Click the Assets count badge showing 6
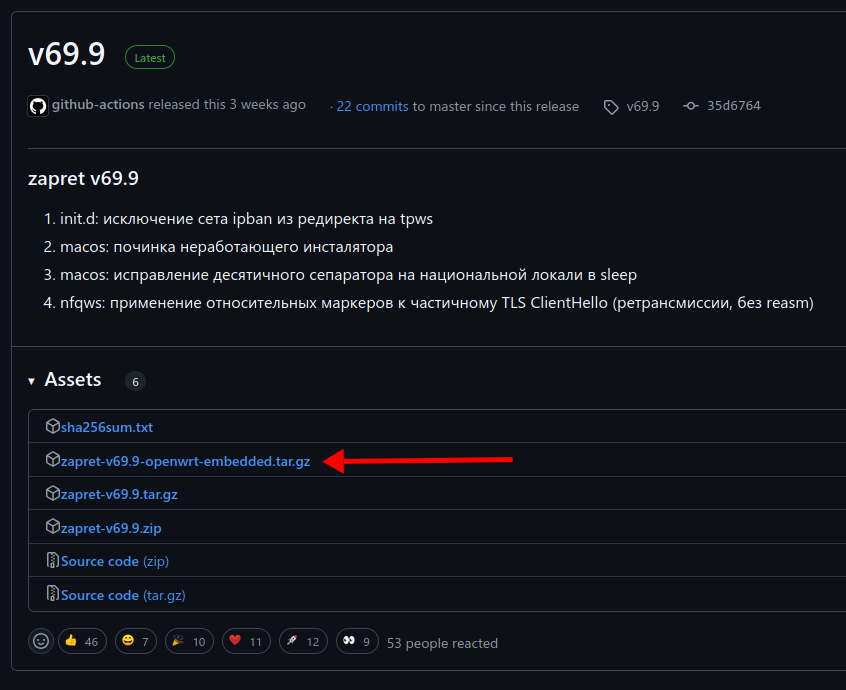 point(135,381)
